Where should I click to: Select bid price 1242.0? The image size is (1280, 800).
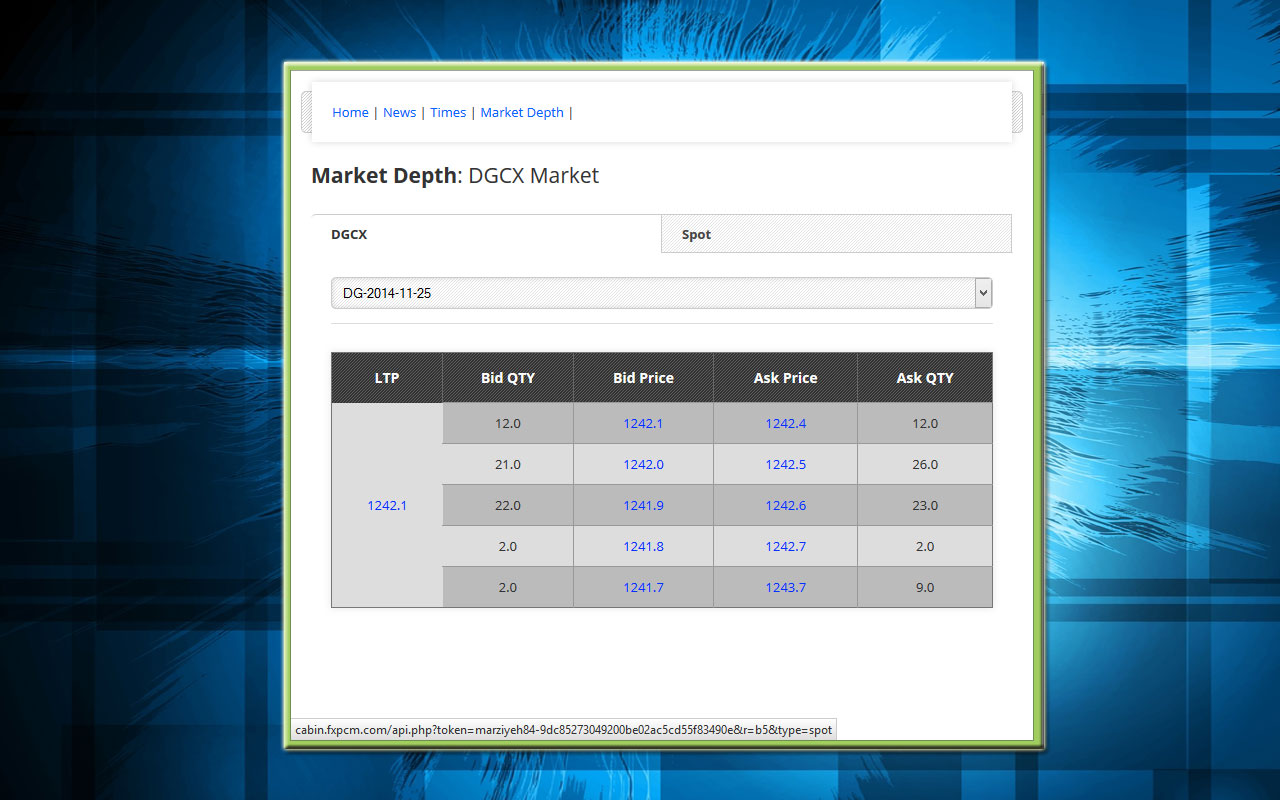[x=643, y=465]
